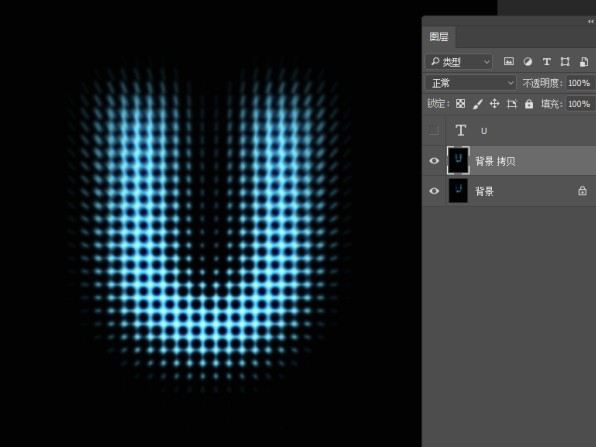Screen dimensions: 596x447
Task: Collapse the panel with double-arrow icon
Action: point(591,21)
